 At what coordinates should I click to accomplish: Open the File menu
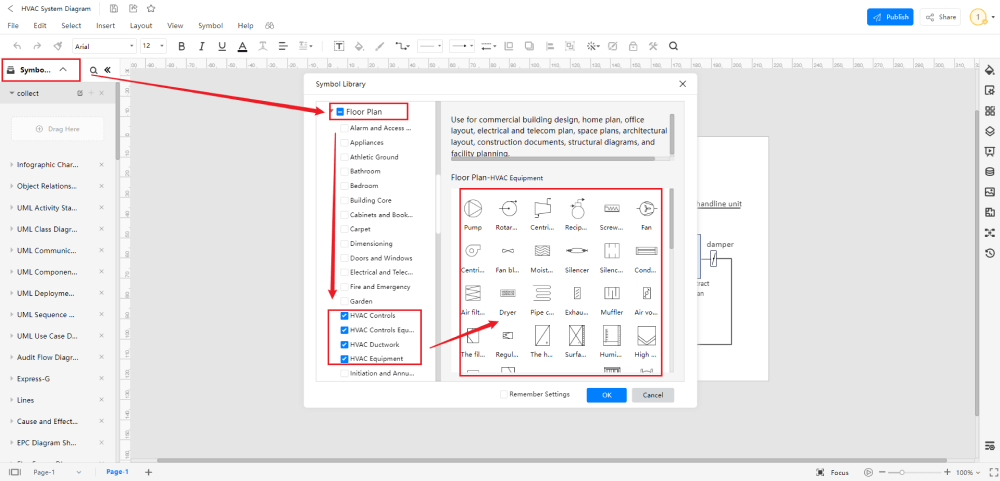click(13, 26)
